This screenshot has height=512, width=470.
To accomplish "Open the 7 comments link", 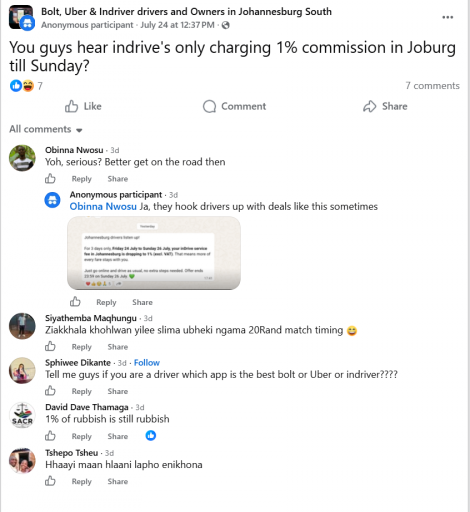I will [432, 86].
